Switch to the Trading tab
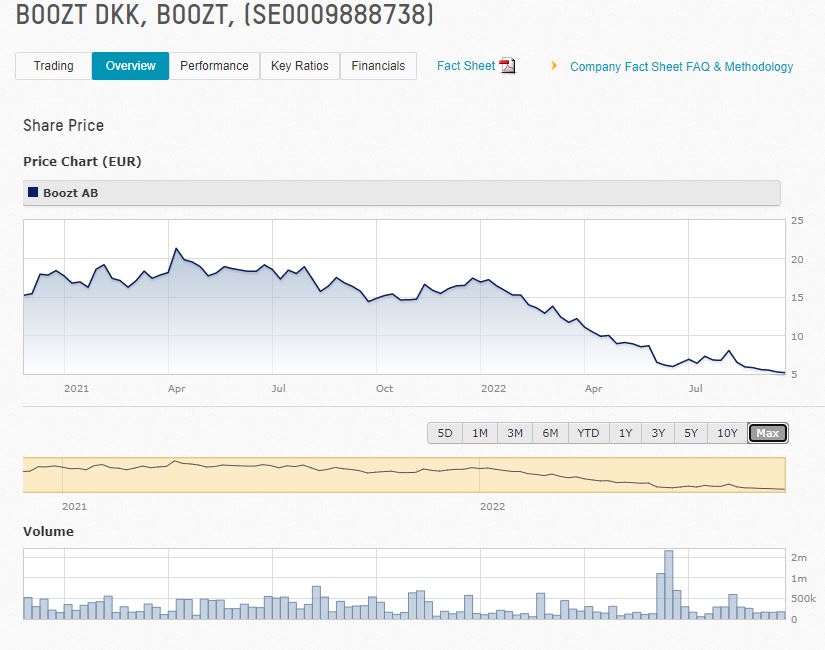The image size is (825, 650). point(52,66)
